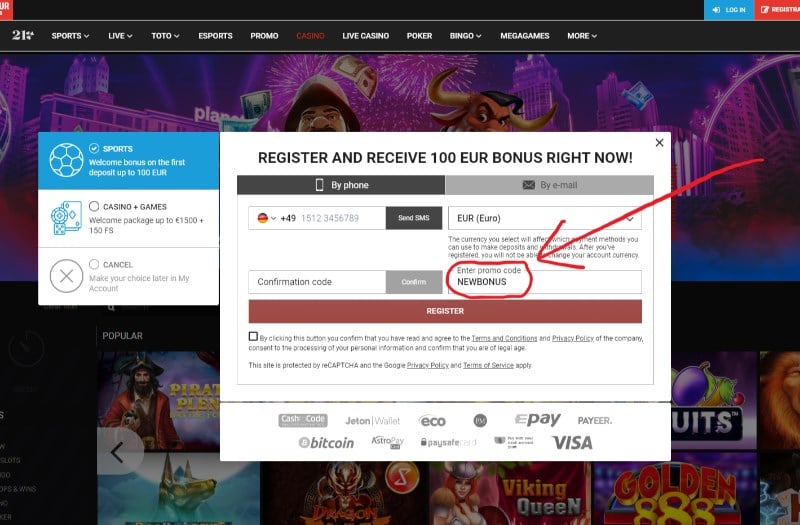Image resolution: width=800 pixels, height=525 pixels.
Task: Open the Viking Queen game thumbnail
Action: coord(509,493)
